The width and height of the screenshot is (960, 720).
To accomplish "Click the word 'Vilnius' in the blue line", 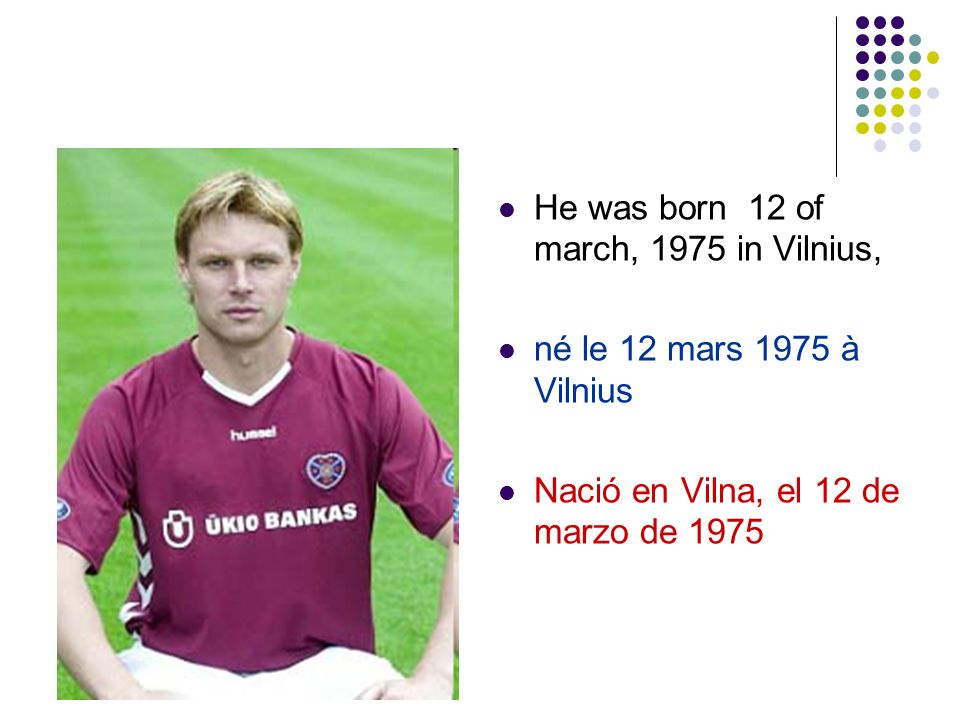I will pyautogui.click(x=583, y=391).
